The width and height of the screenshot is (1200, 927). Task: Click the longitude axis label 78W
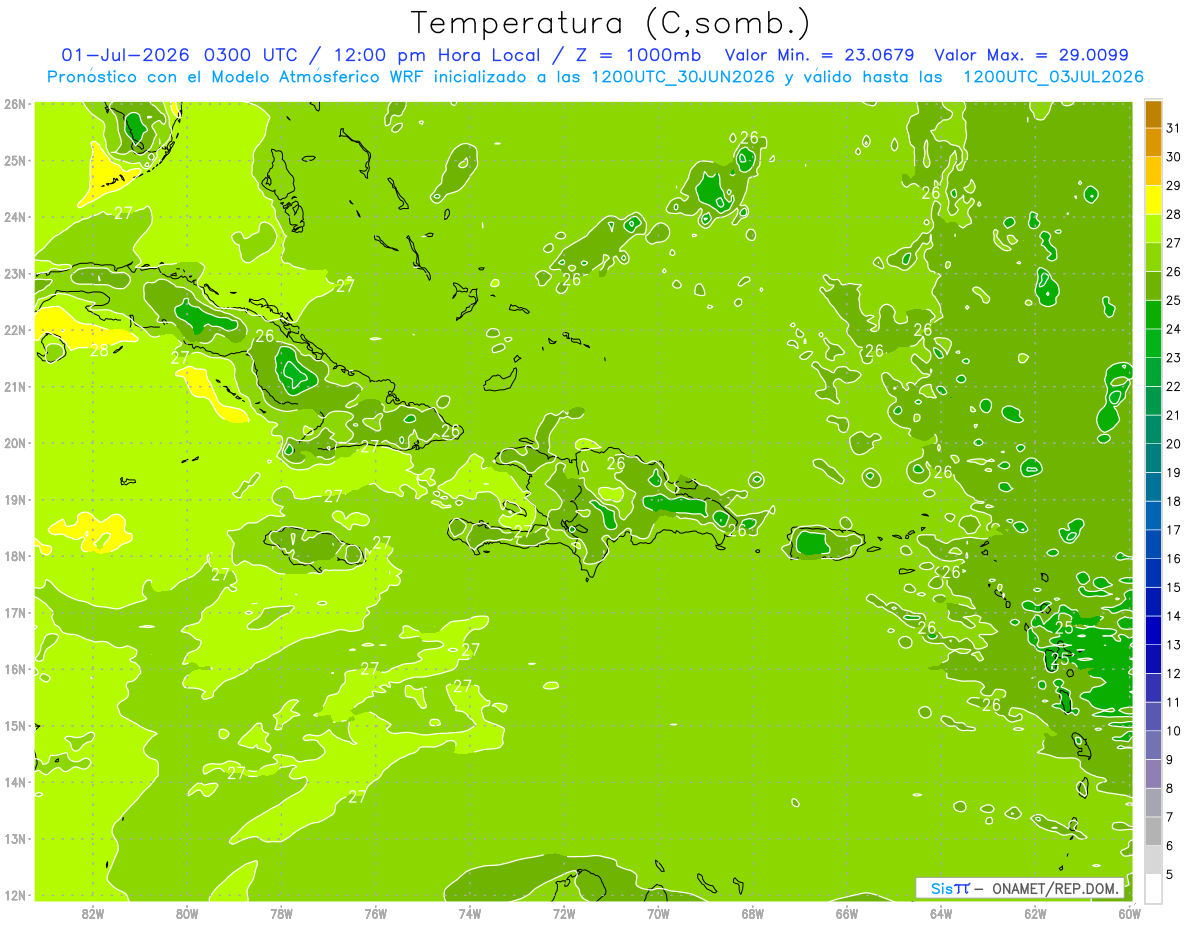281,914
